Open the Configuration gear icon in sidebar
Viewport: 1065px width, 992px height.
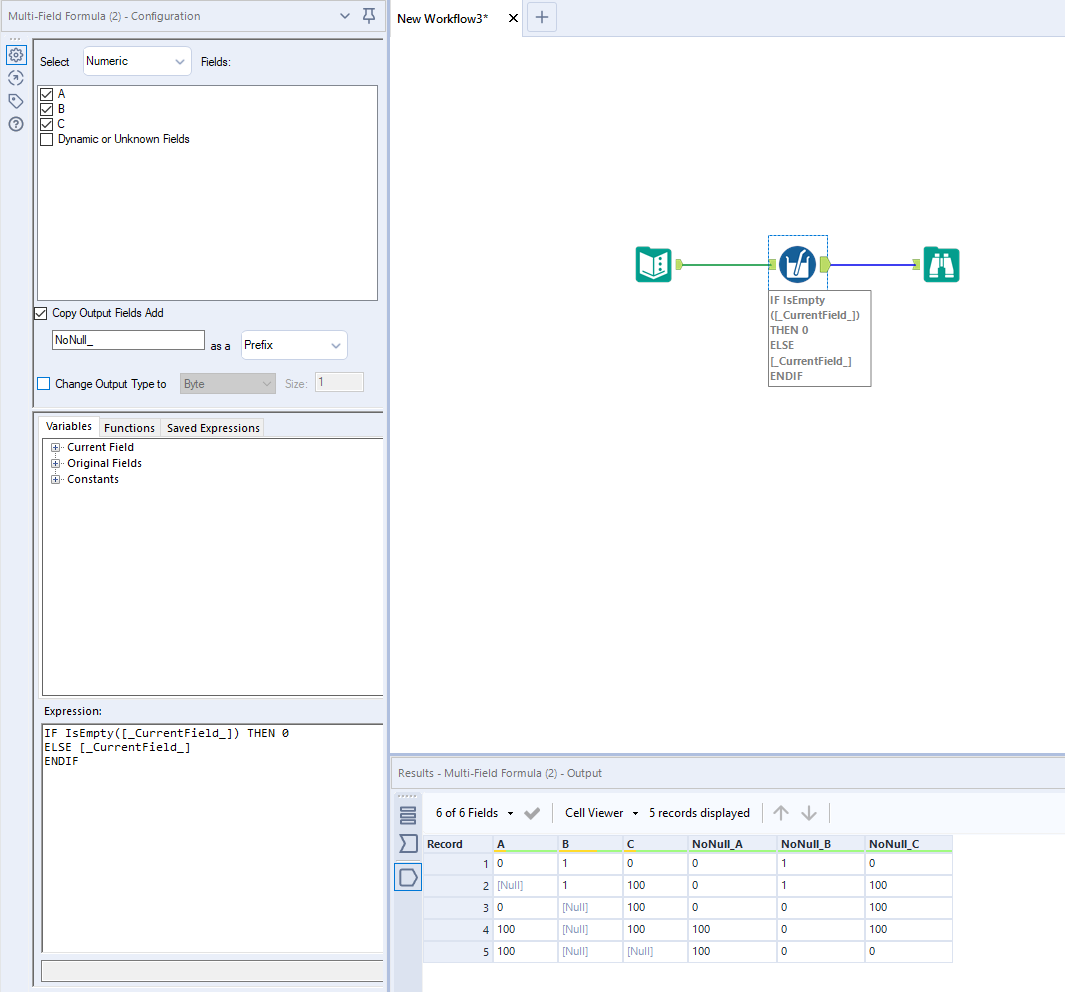(16, 55)
